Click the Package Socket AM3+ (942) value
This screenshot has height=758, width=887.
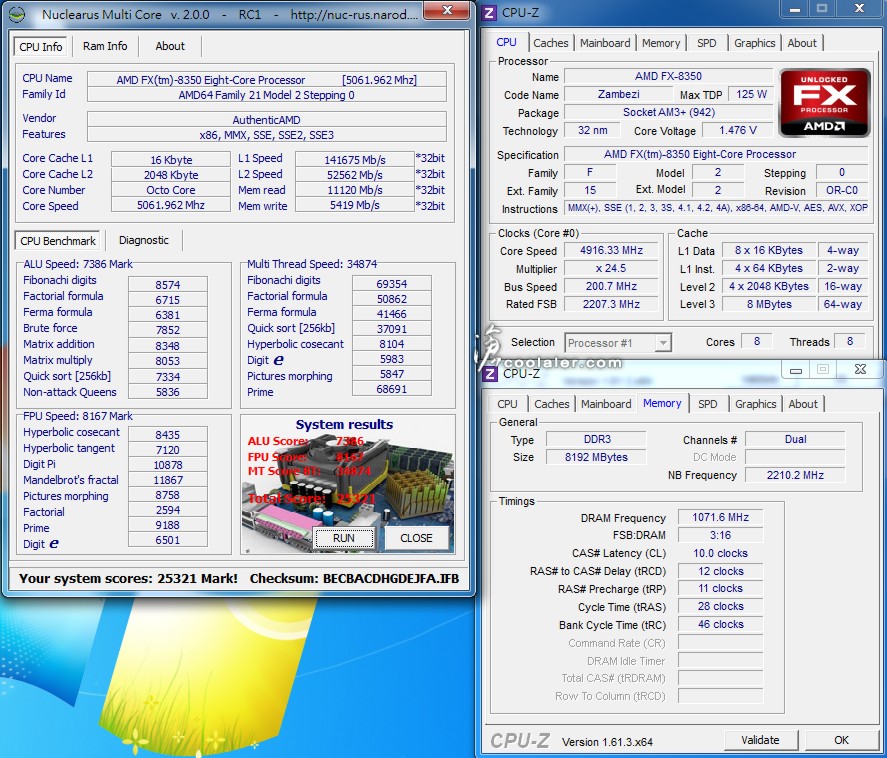tap(669, 113)
